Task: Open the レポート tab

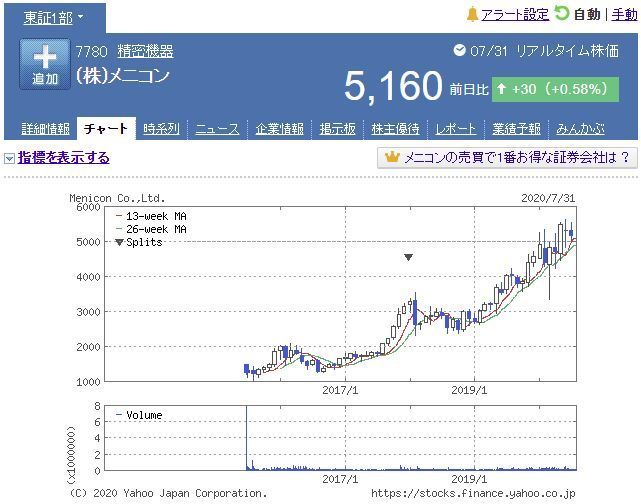Action: point(456,129)
